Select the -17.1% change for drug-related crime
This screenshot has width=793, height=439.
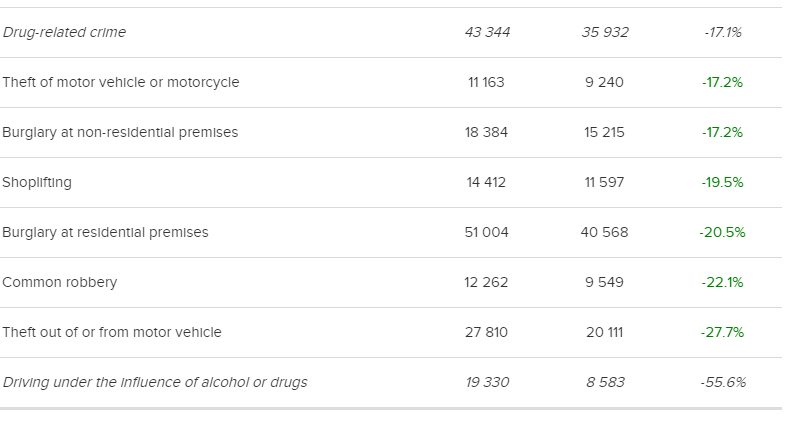point(722,32)
